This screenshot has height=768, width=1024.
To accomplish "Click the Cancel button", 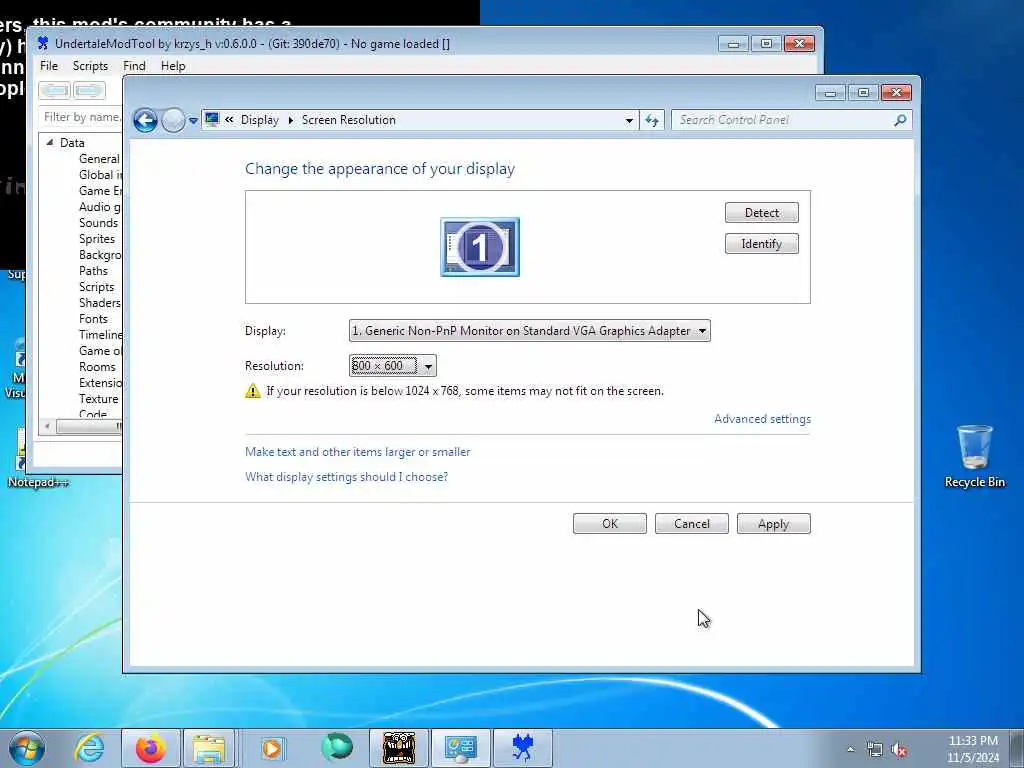I will tap(692, 524).
